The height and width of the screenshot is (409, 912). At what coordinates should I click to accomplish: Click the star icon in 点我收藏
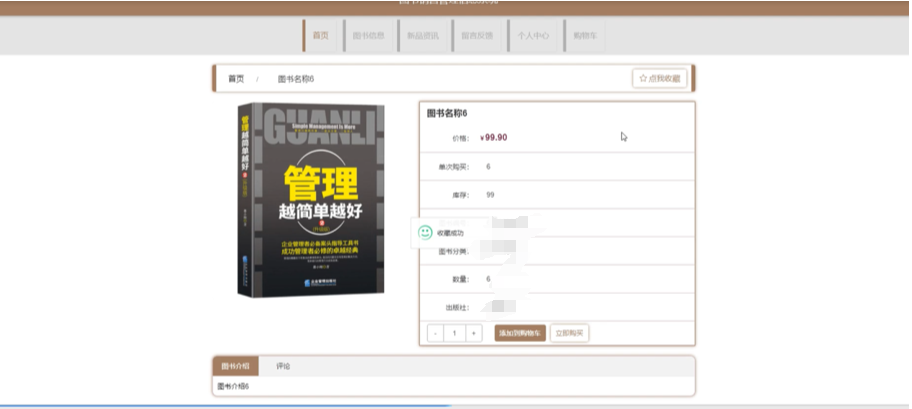[x=643, y=78]
